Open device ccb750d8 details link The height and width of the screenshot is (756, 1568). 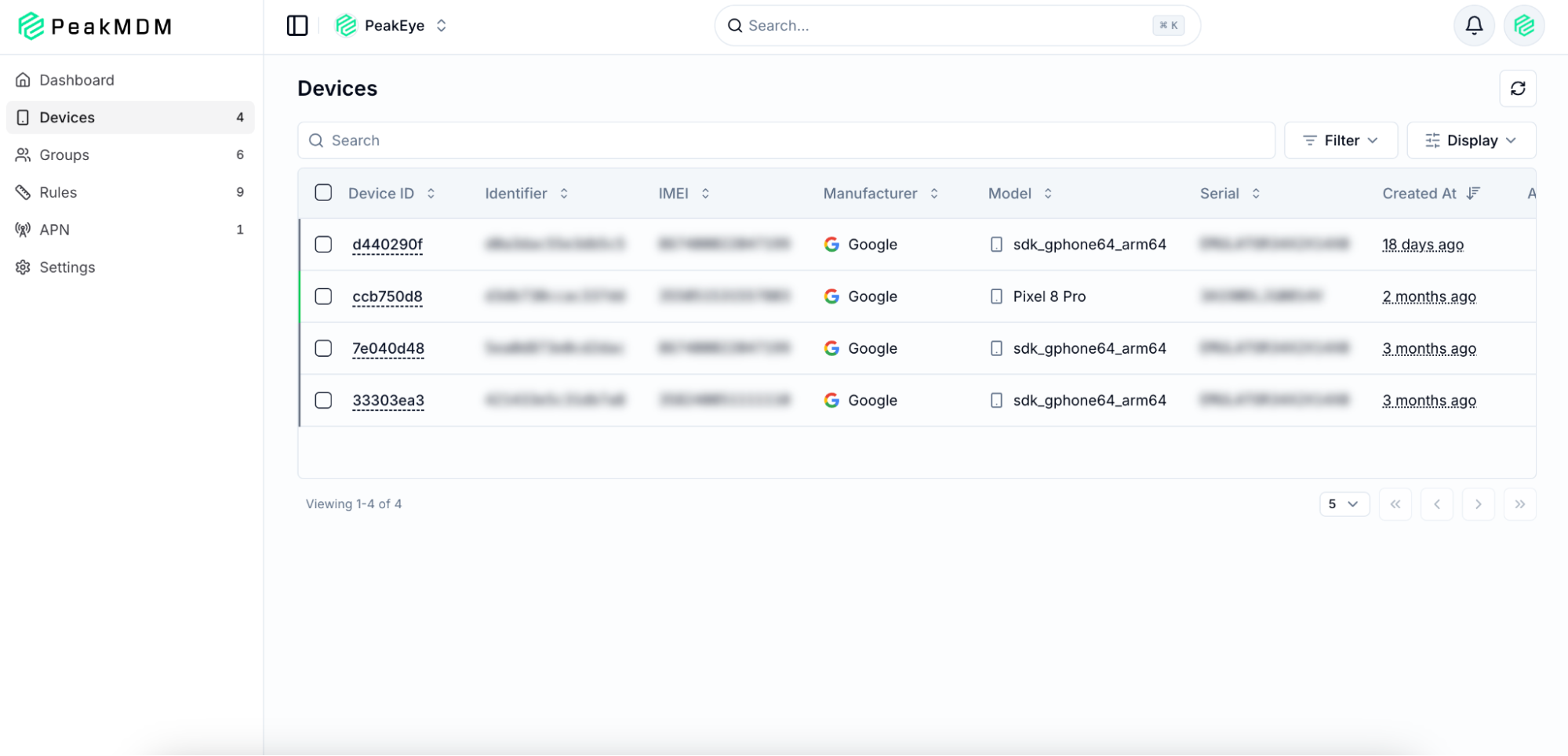pos(387,296)
